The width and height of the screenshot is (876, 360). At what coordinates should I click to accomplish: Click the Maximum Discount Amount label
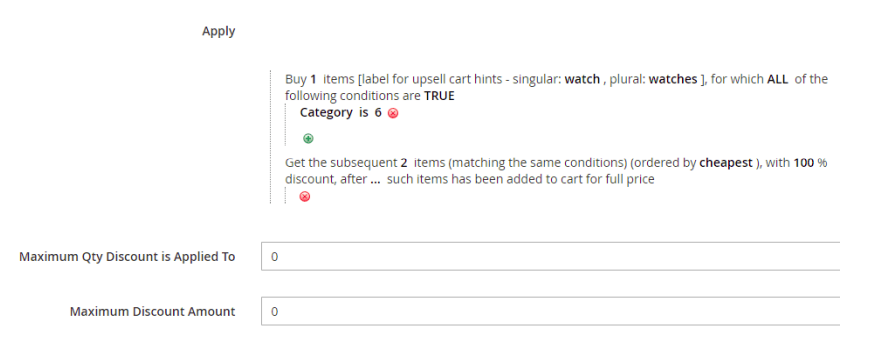point(153,311)
